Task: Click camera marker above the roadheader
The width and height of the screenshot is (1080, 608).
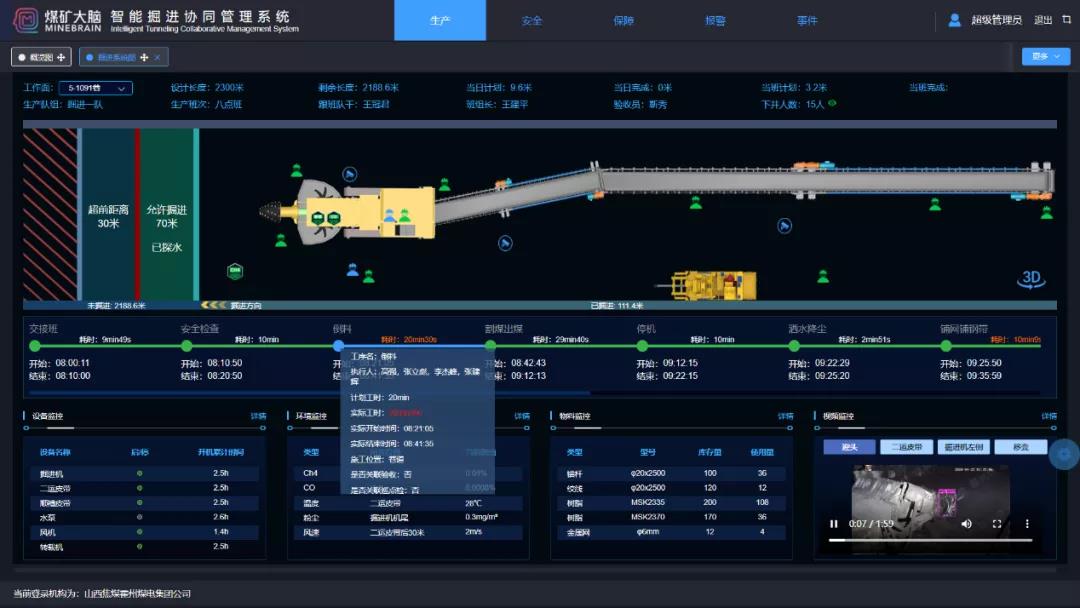Action: [x=350, y=174]
